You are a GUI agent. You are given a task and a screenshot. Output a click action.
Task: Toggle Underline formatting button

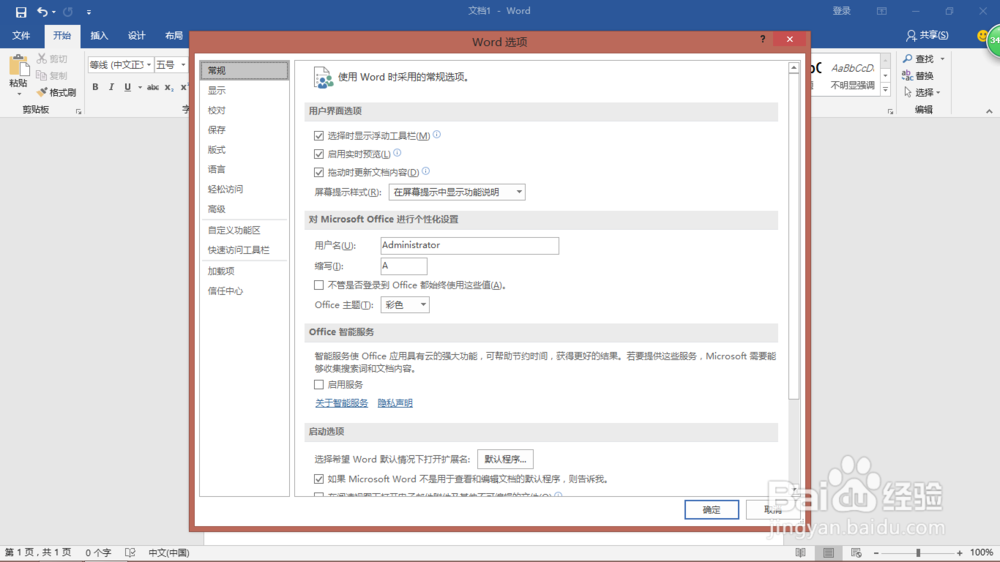pos(128,87)
